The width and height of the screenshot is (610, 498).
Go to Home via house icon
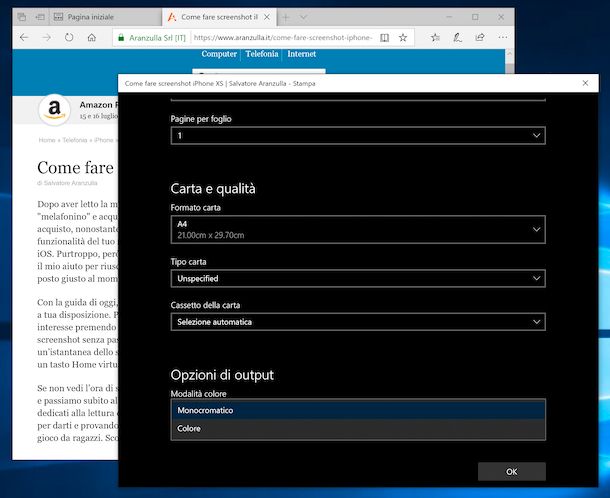pos(92,37)
